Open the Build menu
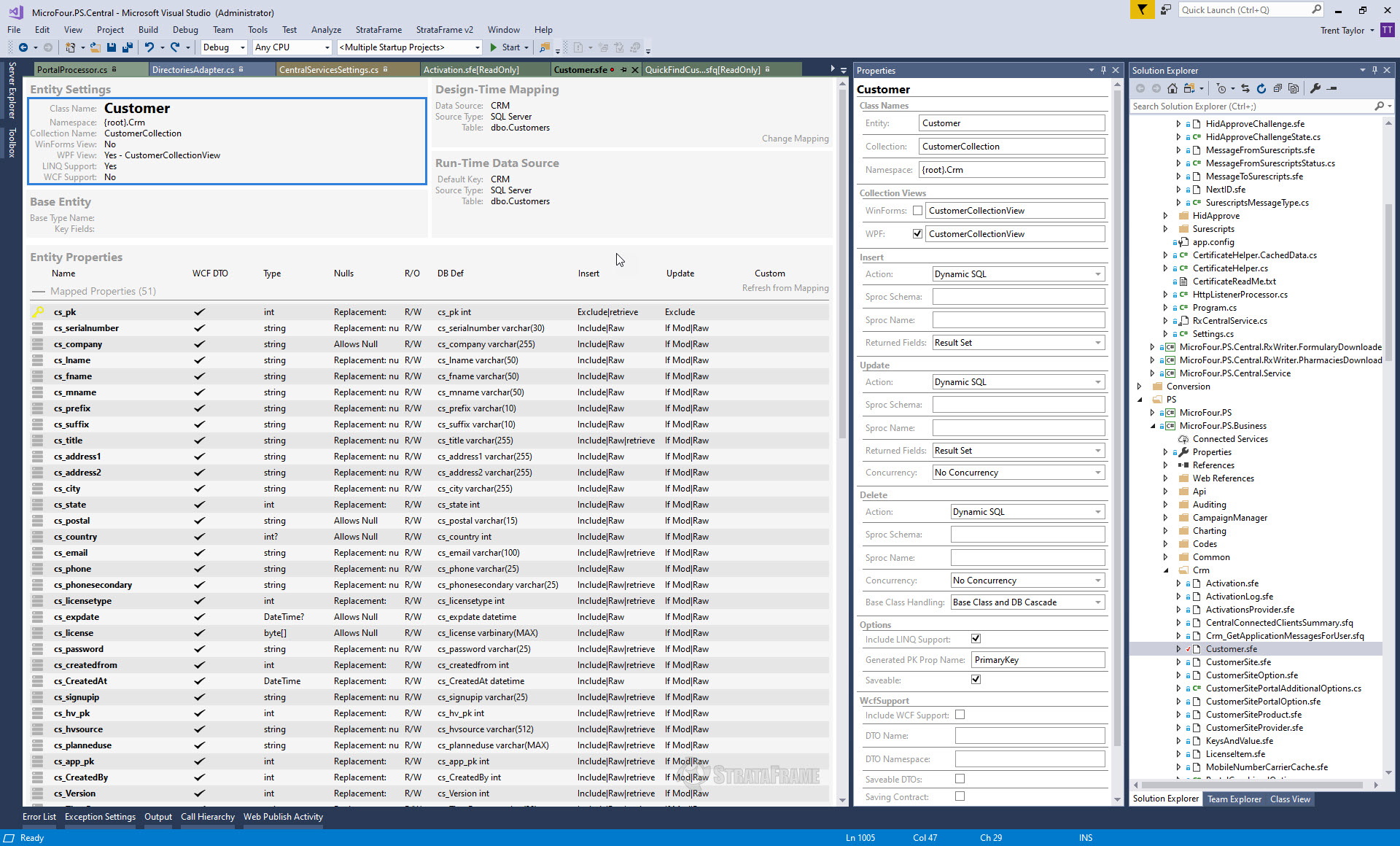The image size is (1400, 846). pyautogui.click(x=148, y=30)
